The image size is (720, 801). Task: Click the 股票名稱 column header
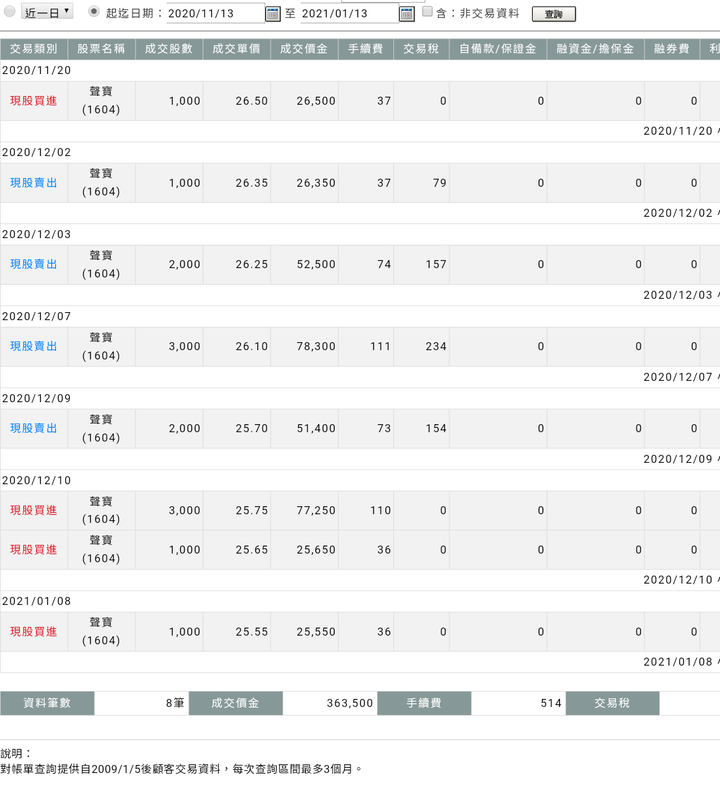[x=101, y=49]
